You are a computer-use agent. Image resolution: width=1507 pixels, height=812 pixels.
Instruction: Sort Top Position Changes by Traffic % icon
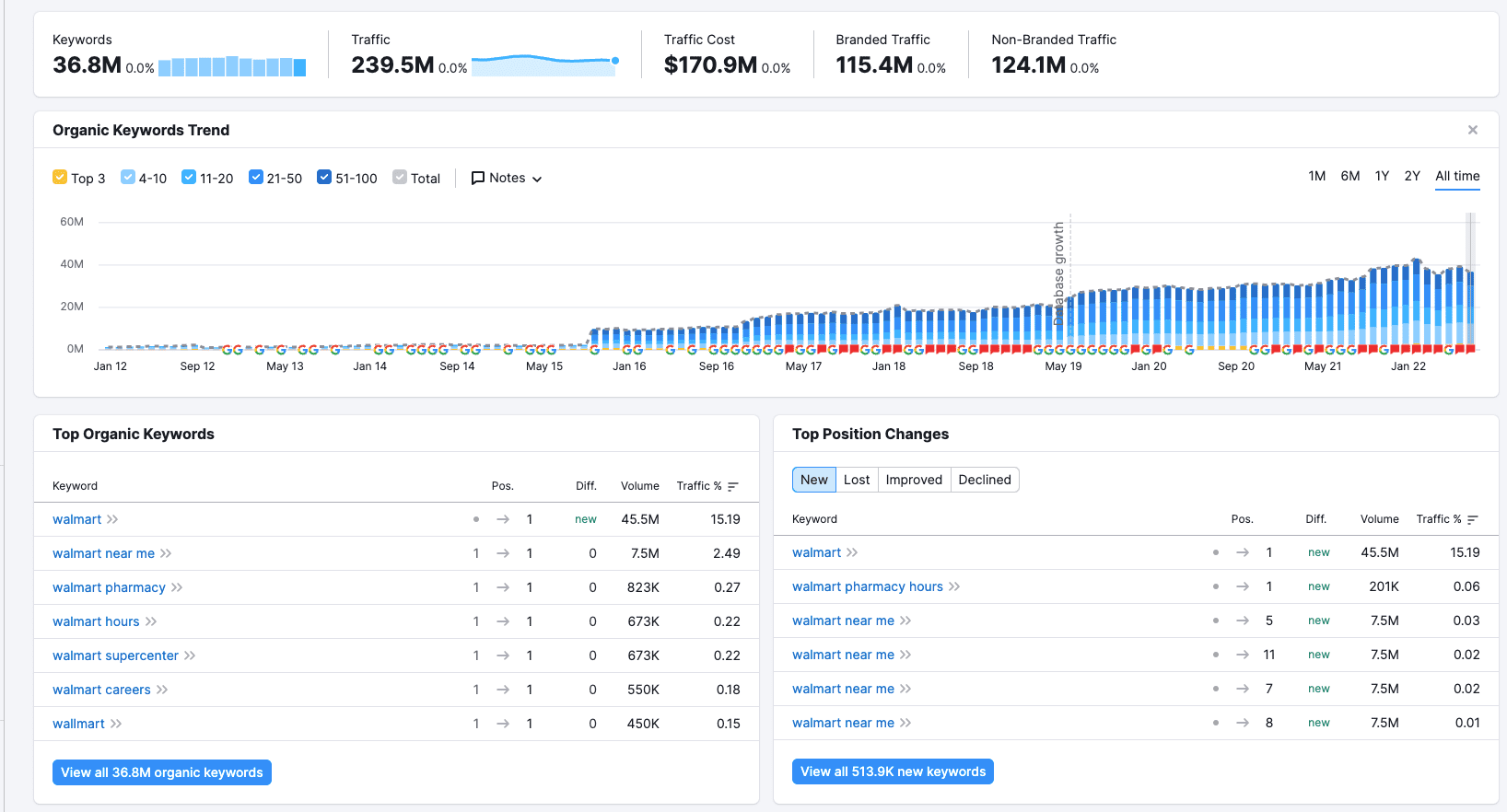tap(1473, 519)
